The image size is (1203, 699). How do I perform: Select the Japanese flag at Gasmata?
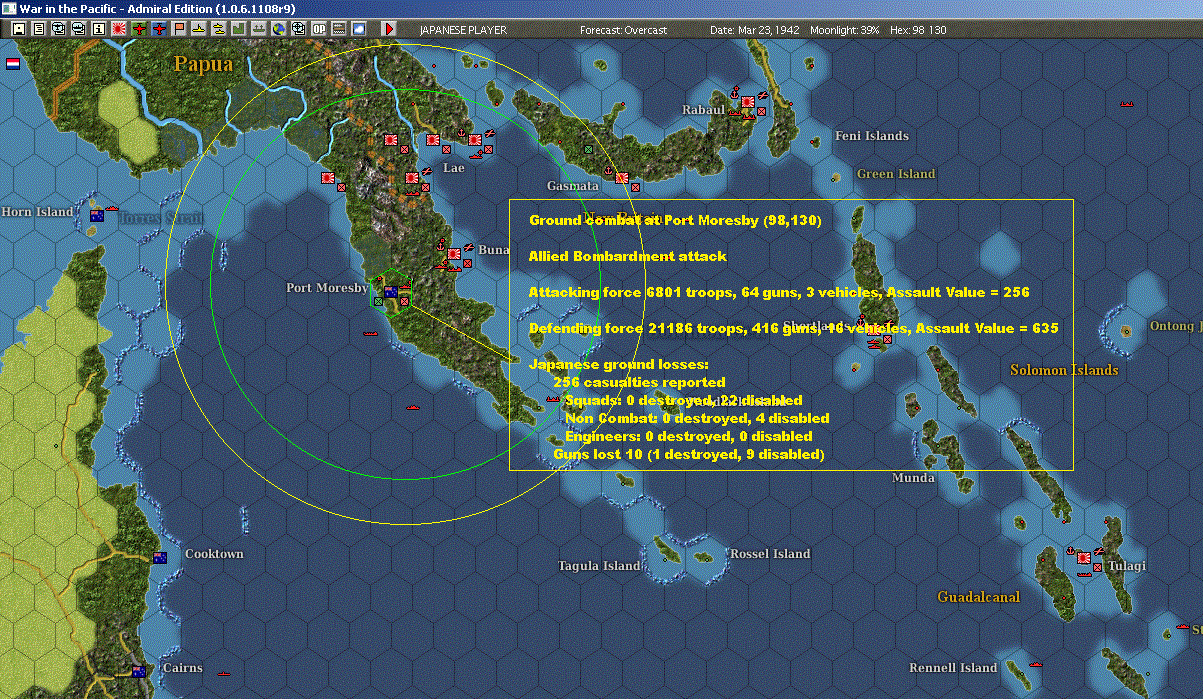pos(621,178)
